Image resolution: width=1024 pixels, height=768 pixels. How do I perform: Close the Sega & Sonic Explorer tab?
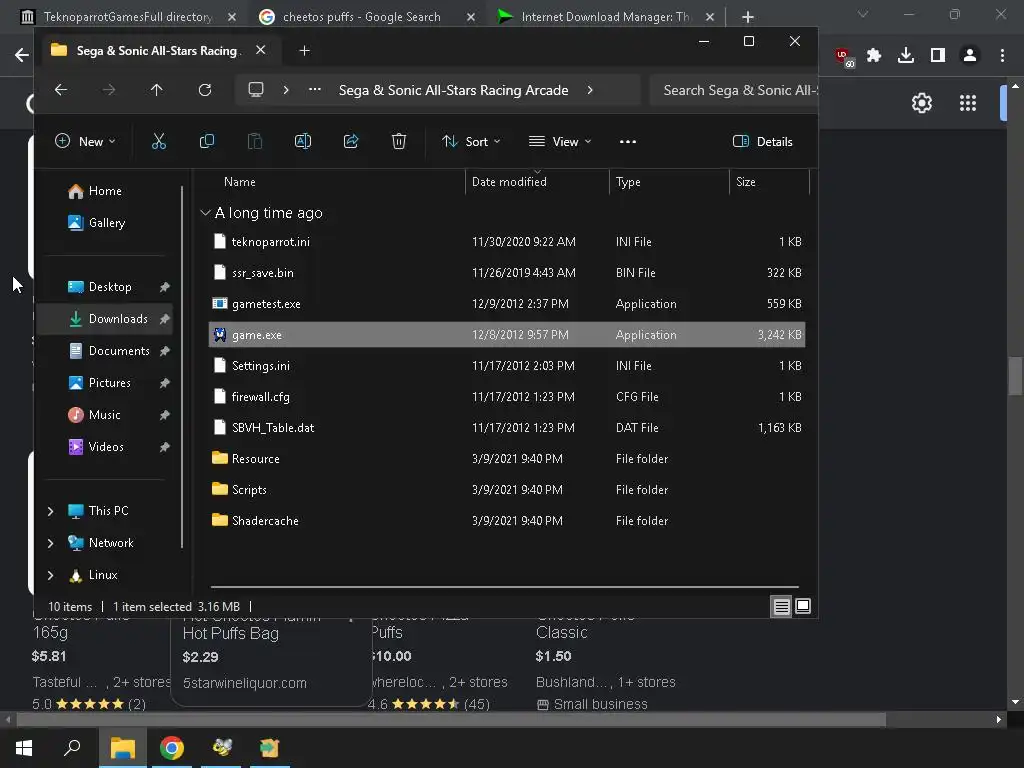261,50
